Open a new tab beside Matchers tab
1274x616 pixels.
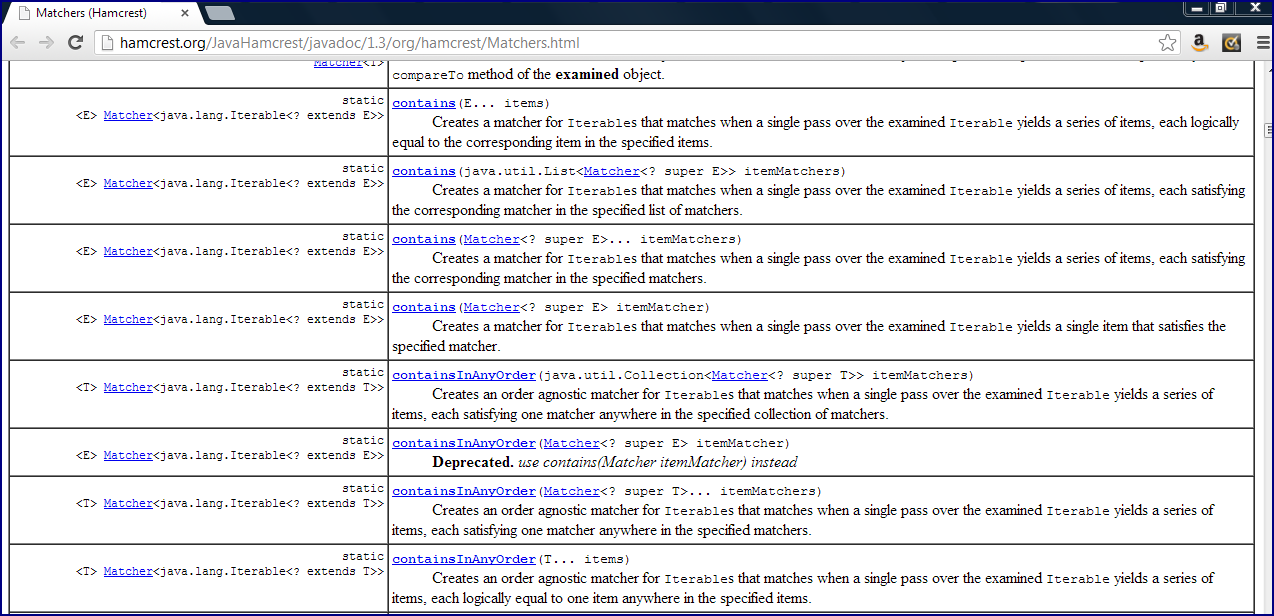219,13
